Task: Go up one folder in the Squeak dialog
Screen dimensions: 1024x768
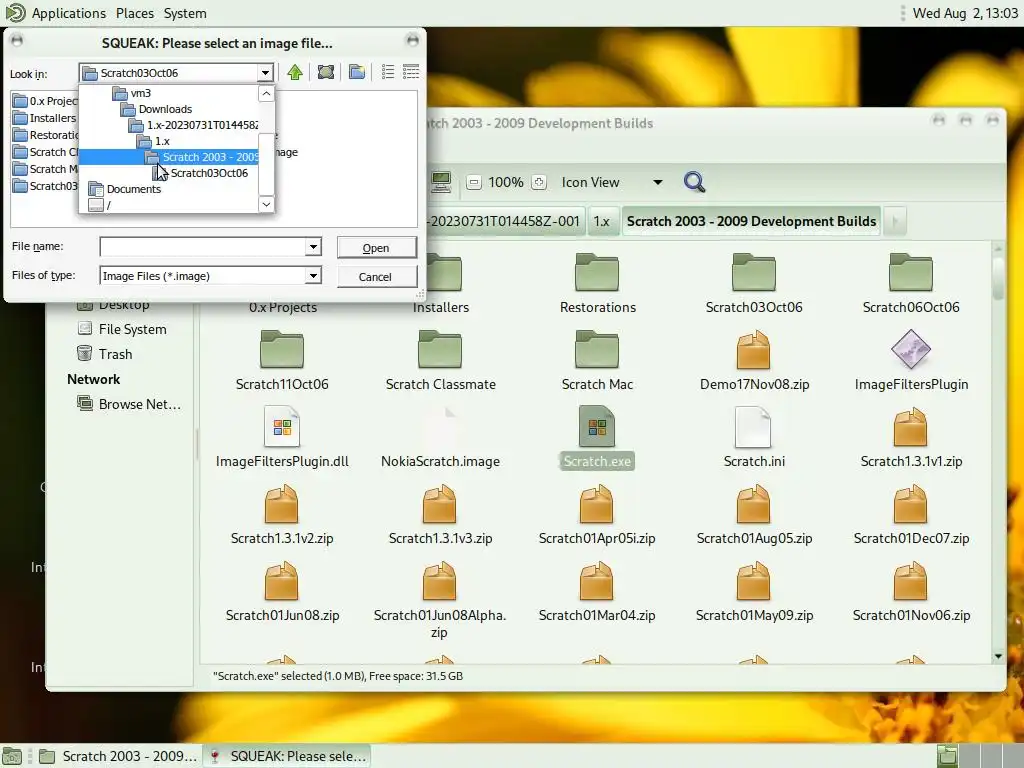Action: click(295, 72)
